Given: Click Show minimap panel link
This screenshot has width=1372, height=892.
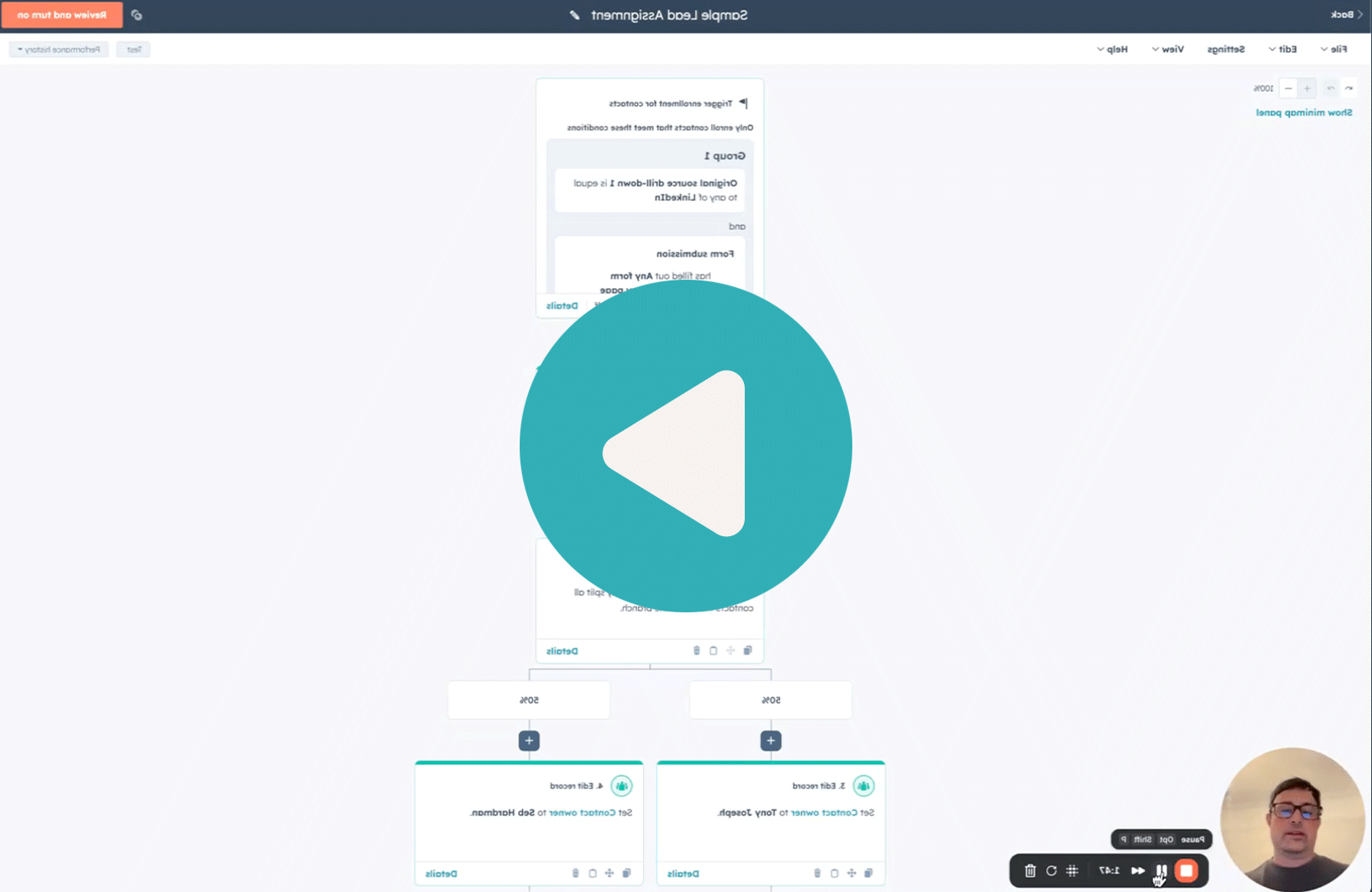Looking at the screenshot, I should [1304, 113].
